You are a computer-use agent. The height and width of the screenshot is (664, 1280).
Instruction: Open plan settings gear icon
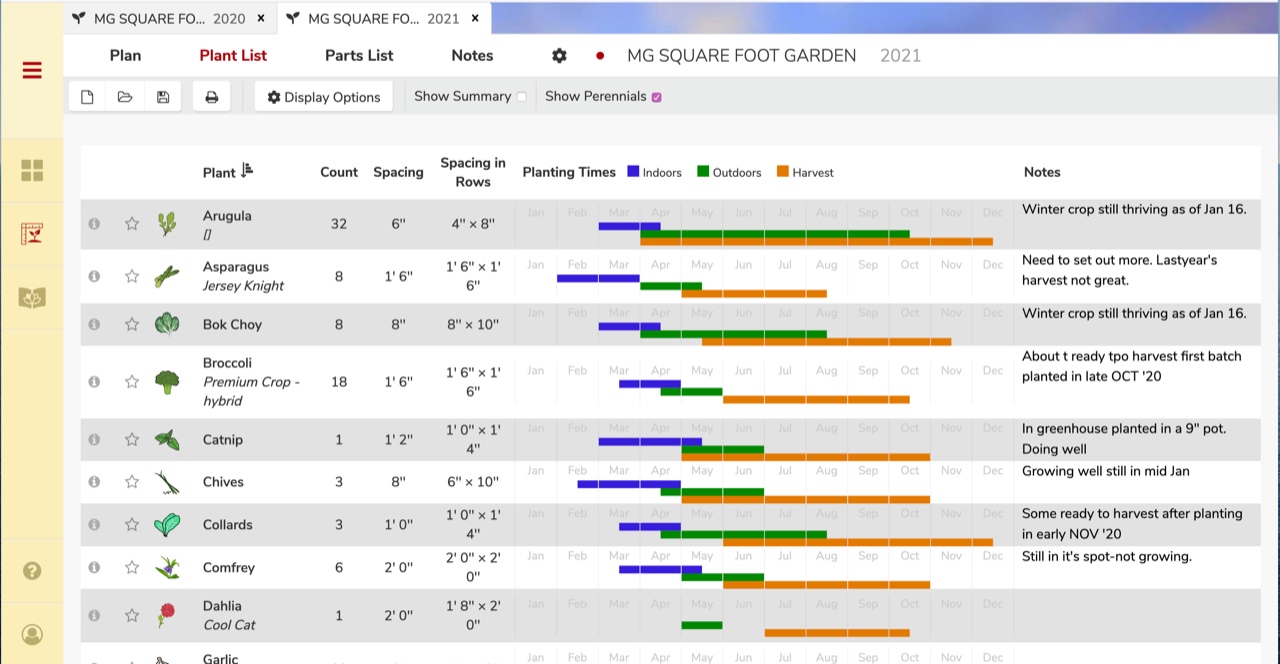559,56
